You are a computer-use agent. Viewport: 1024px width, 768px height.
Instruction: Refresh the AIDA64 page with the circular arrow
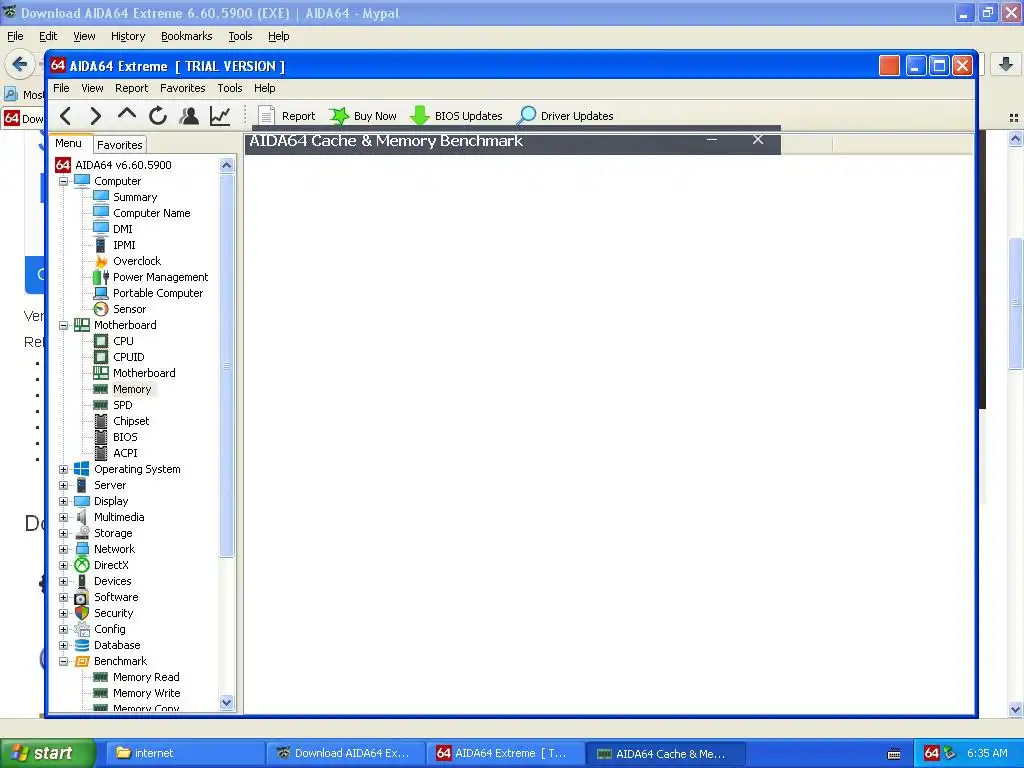coord(158,116)
